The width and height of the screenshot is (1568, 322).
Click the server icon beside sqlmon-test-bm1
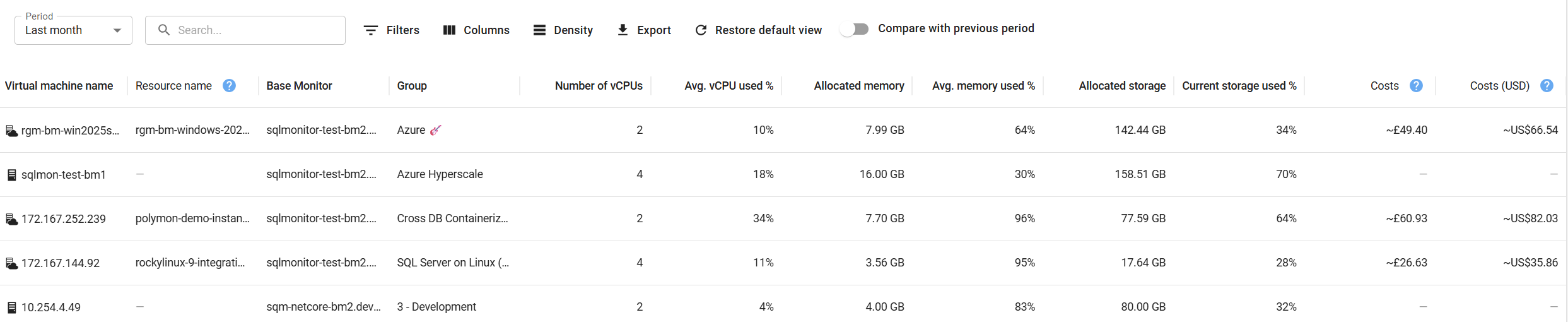point(11,175)
